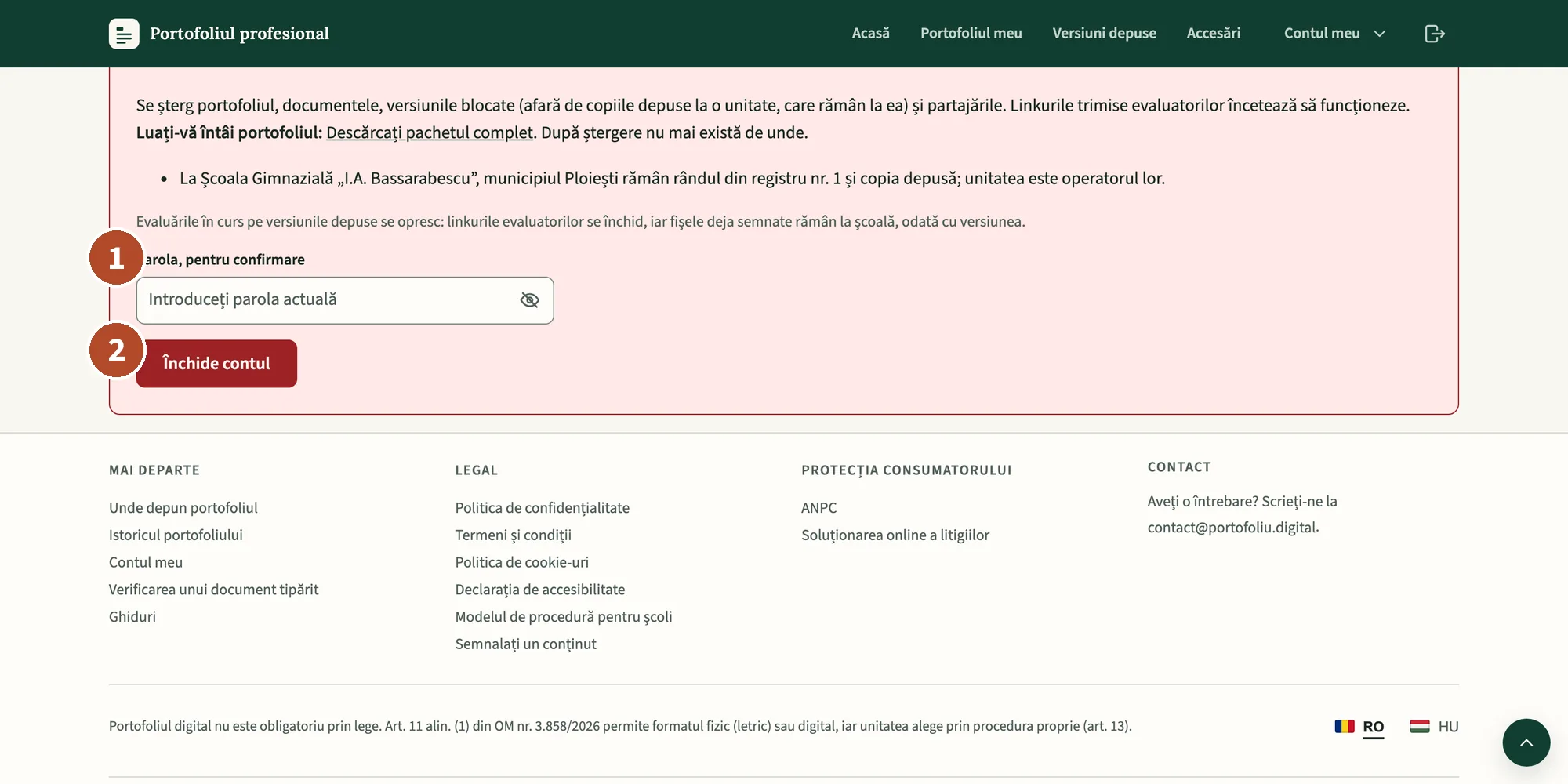Open Unde depun portofoliul footer link
Image resolution: width=1568 pixels, height=784 pixels.
point(183,508)
